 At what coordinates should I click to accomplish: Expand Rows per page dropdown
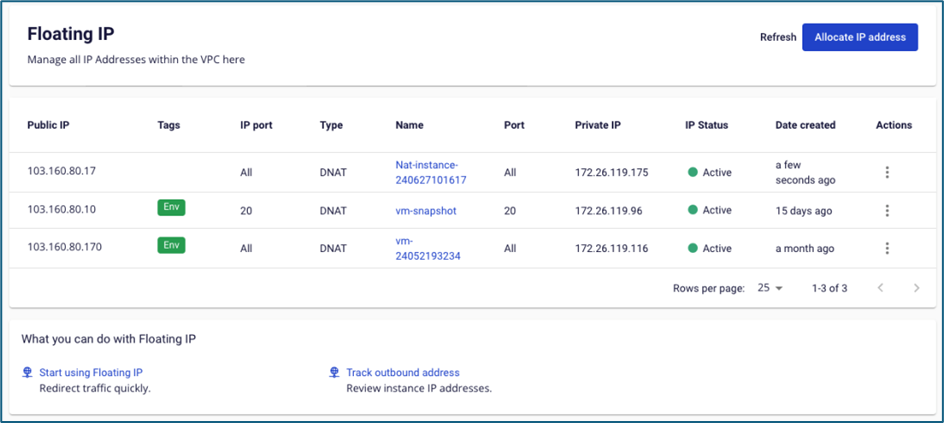(769, 288)
